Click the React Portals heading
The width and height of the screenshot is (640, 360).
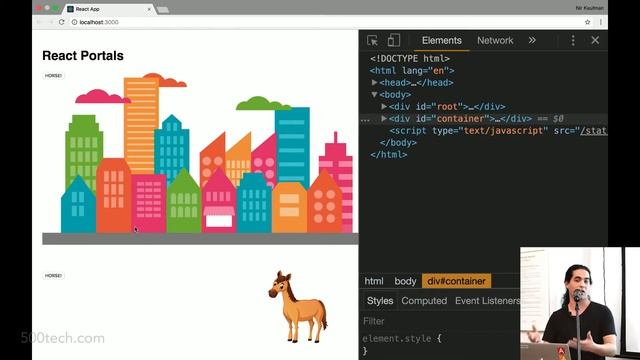point(83,56)
